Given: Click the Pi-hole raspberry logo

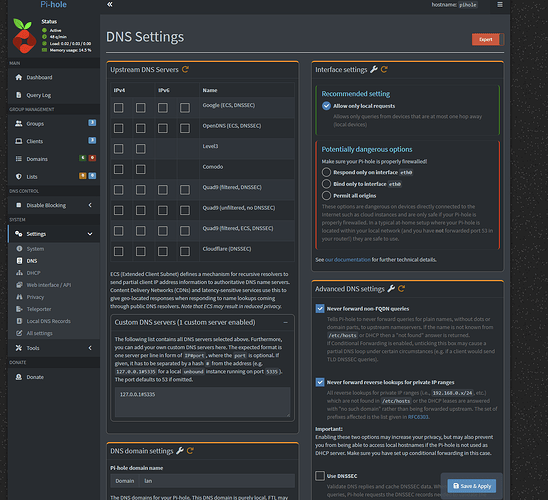Looking at the screenshot, I should tap(24, 36).
